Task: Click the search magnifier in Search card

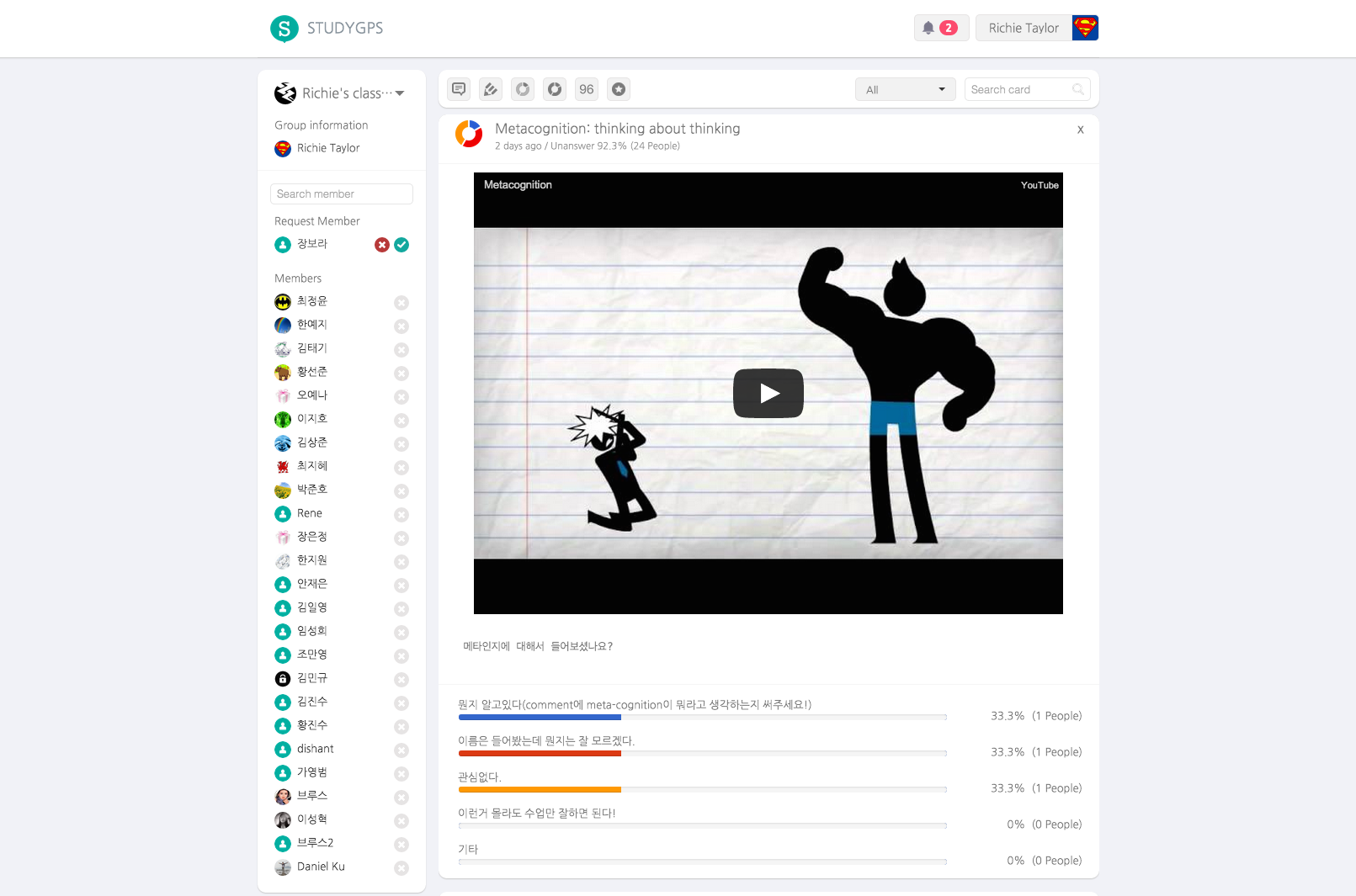Action: [x=1078, y=89]
